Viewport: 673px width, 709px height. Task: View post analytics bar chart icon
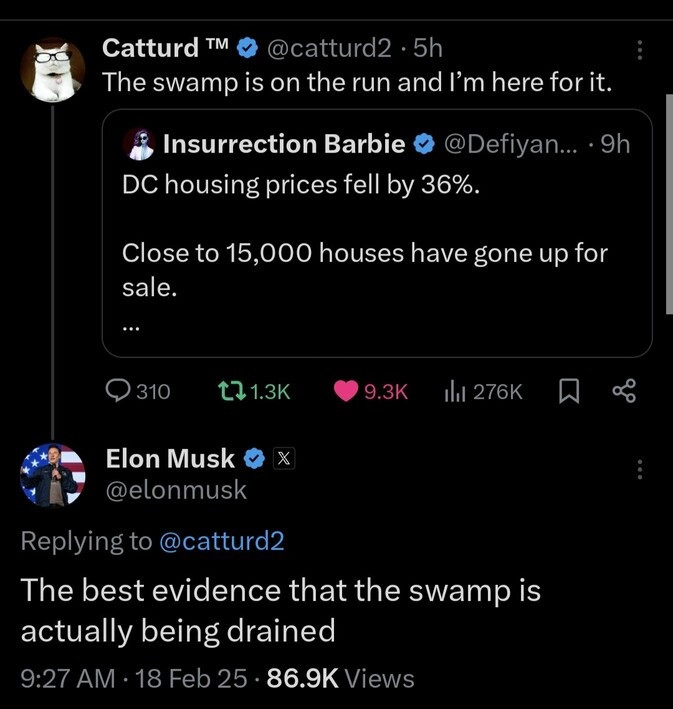[455, 391]
